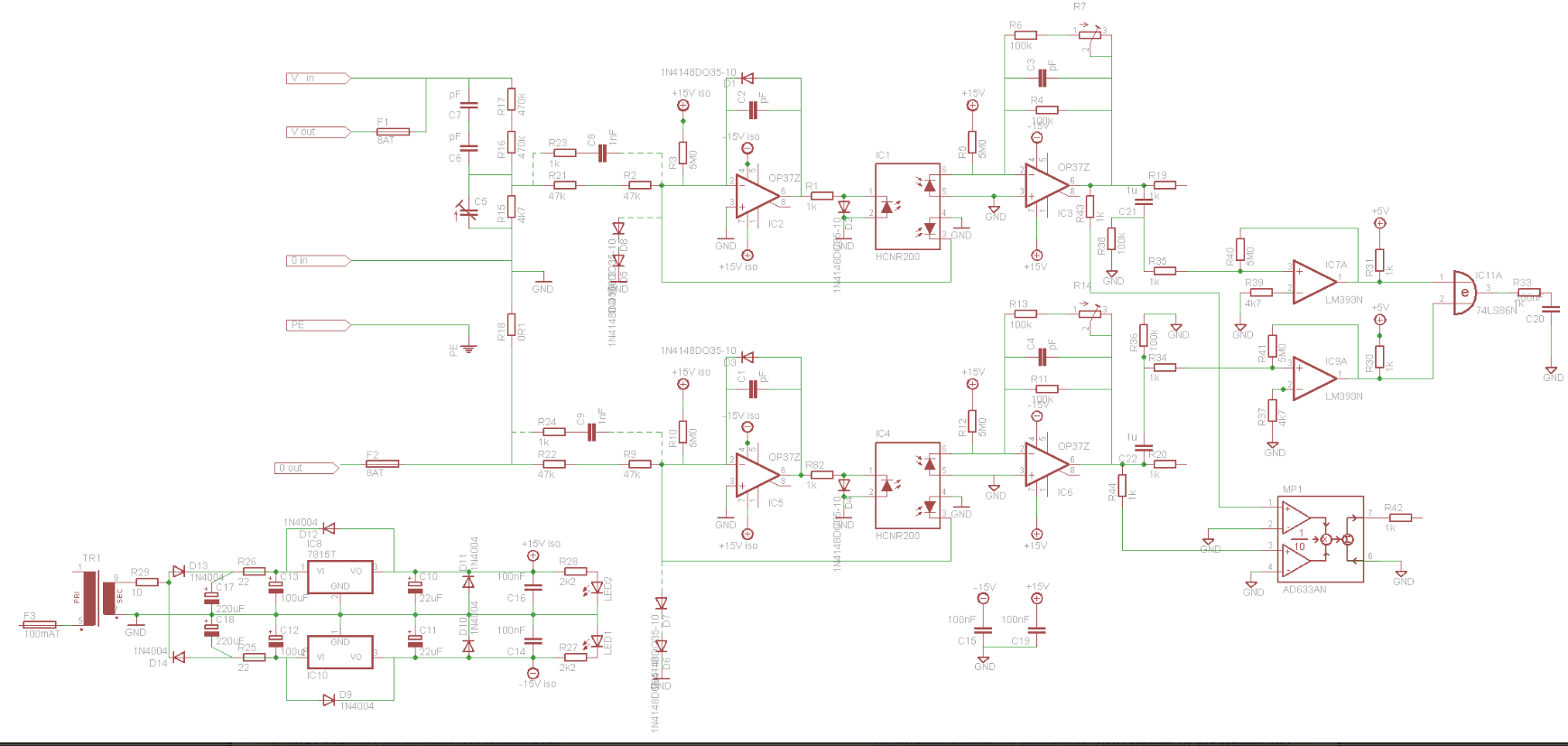
Task: Click resistor R1 after IC2 output
Action: coord(821,195)
